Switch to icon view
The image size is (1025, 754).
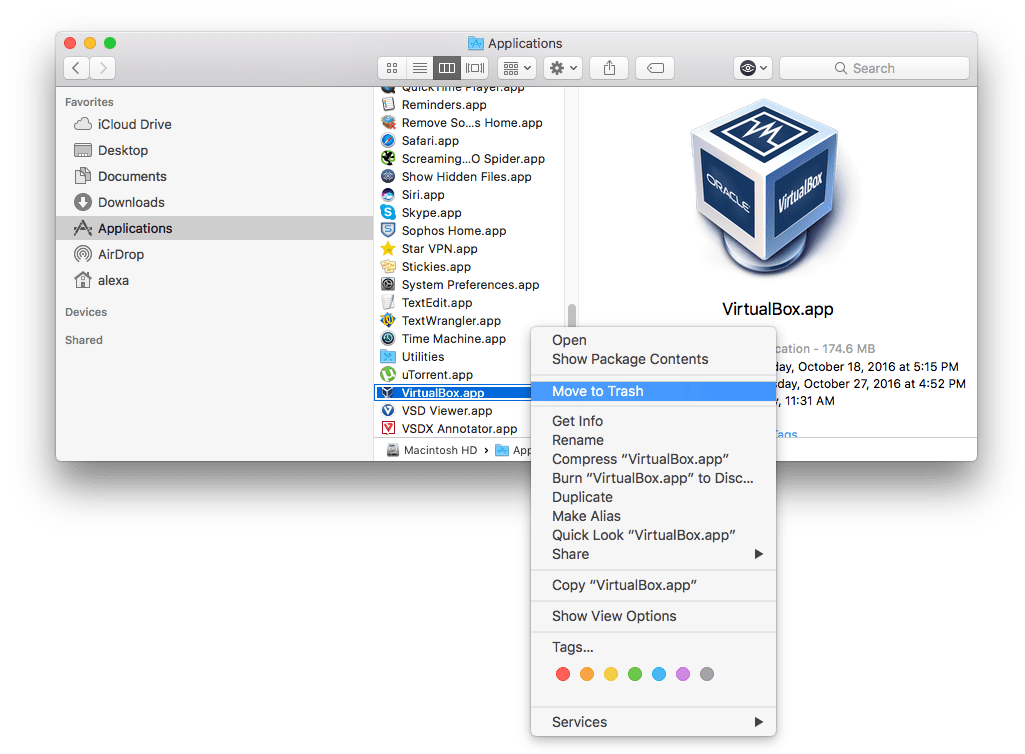click(x=391, y=67)
